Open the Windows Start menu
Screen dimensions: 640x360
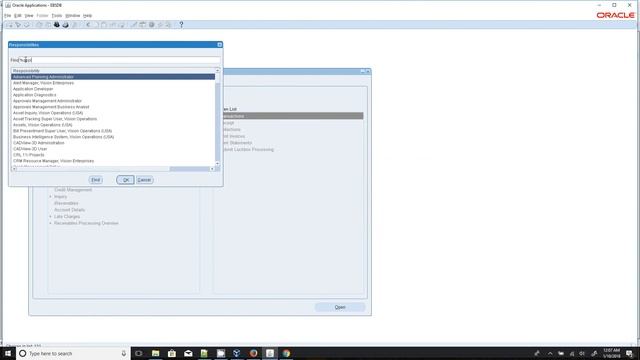click(x=8, y=353)
